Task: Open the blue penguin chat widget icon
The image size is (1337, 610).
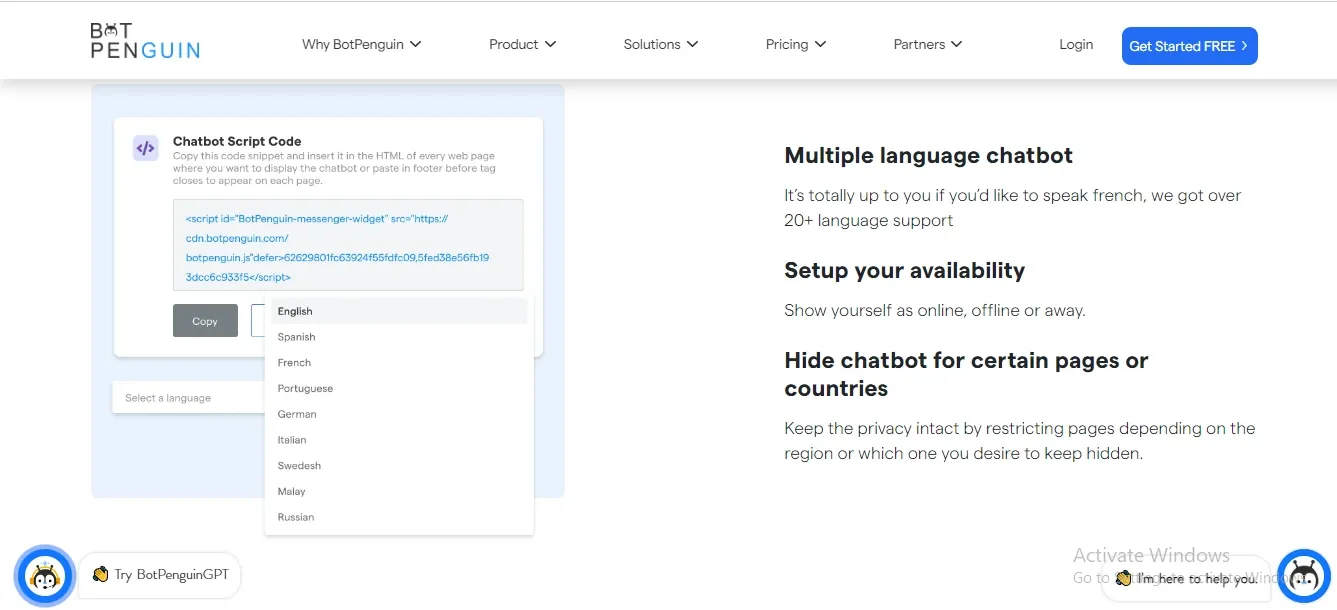Action: [1303, 577]
